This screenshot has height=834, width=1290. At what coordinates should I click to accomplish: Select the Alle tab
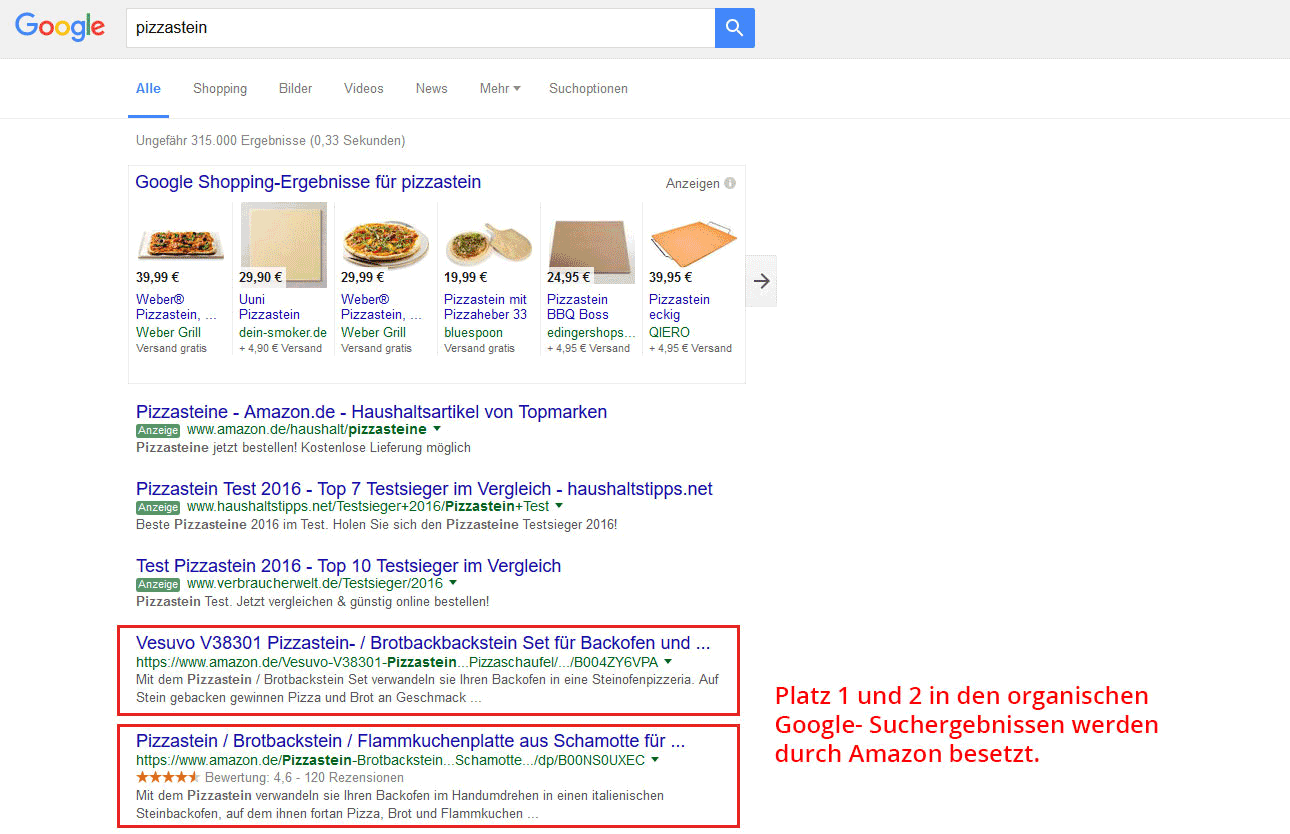pyautogui.click(x=148, y=88)
